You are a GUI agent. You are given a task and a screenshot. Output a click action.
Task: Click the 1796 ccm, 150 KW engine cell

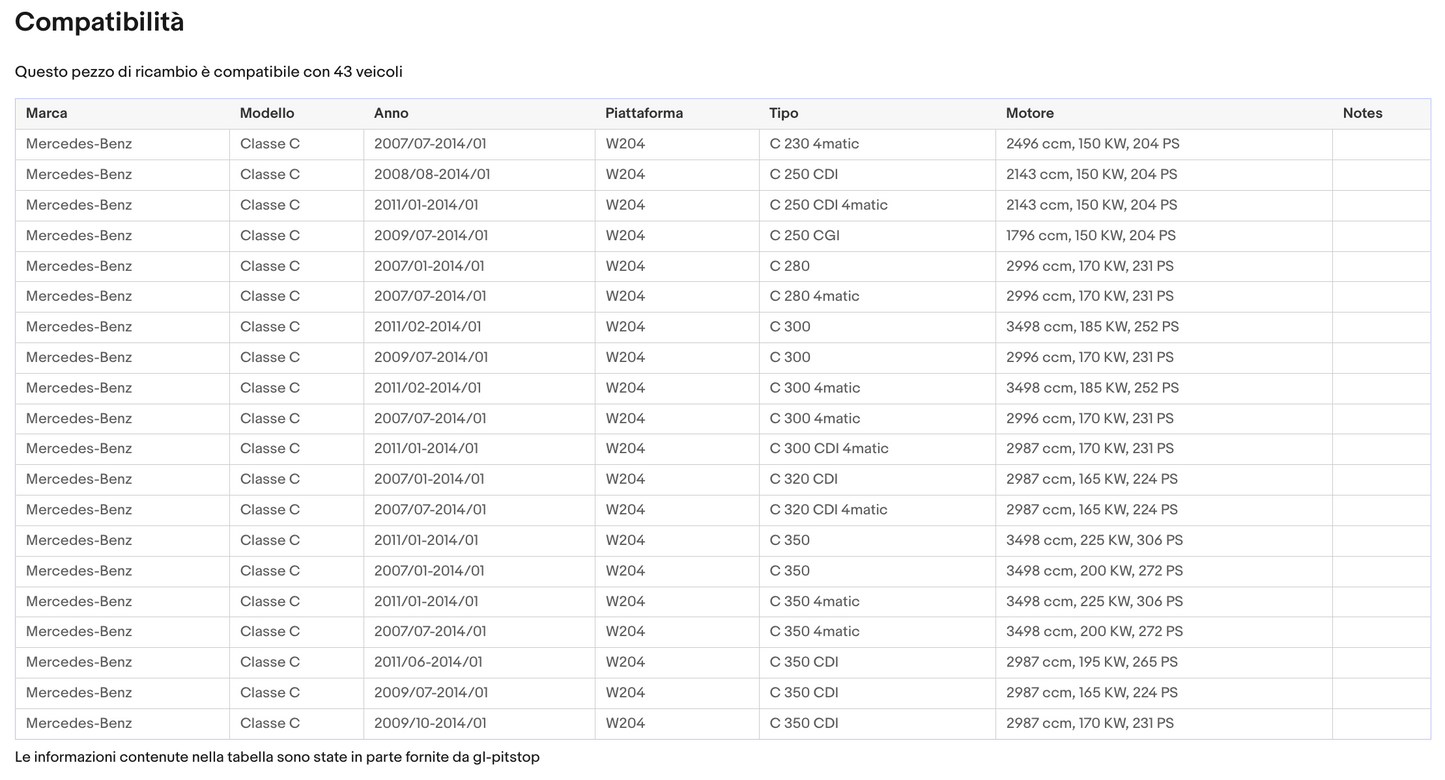1091,236
